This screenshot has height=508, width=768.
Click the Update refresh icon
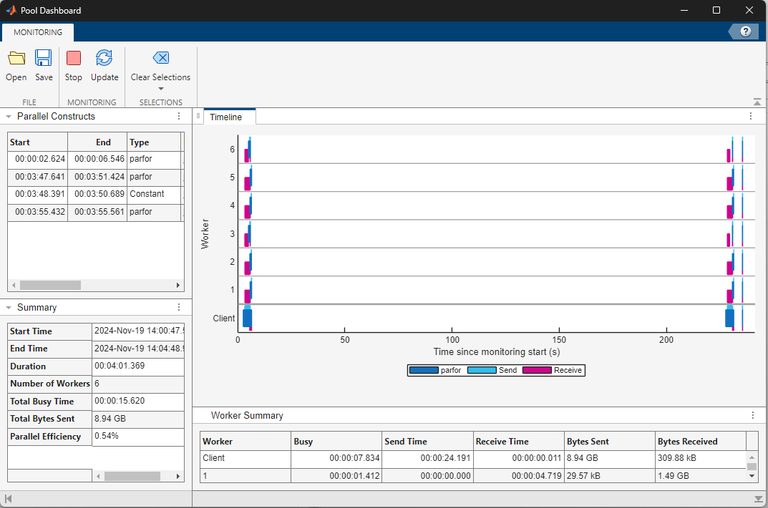click(104, 59)
